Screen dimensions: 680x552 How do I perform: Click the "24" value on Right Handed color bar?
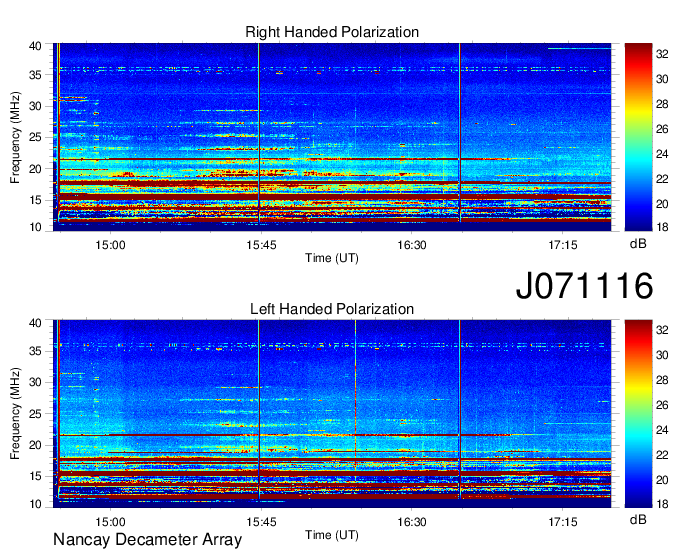tap(662, 154)
